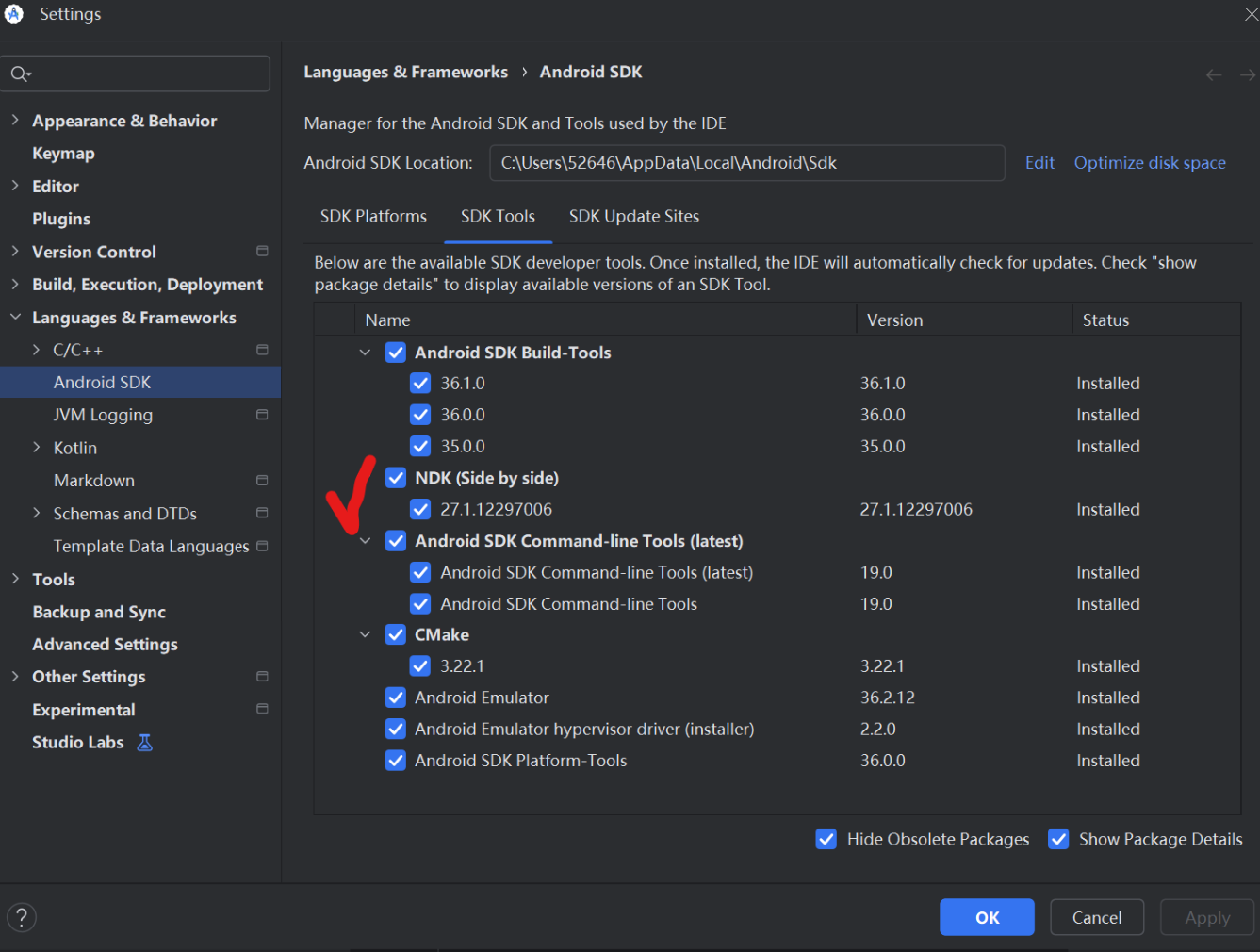
Task: Expand Version Control settings node
Action: [x=15, y=251]
